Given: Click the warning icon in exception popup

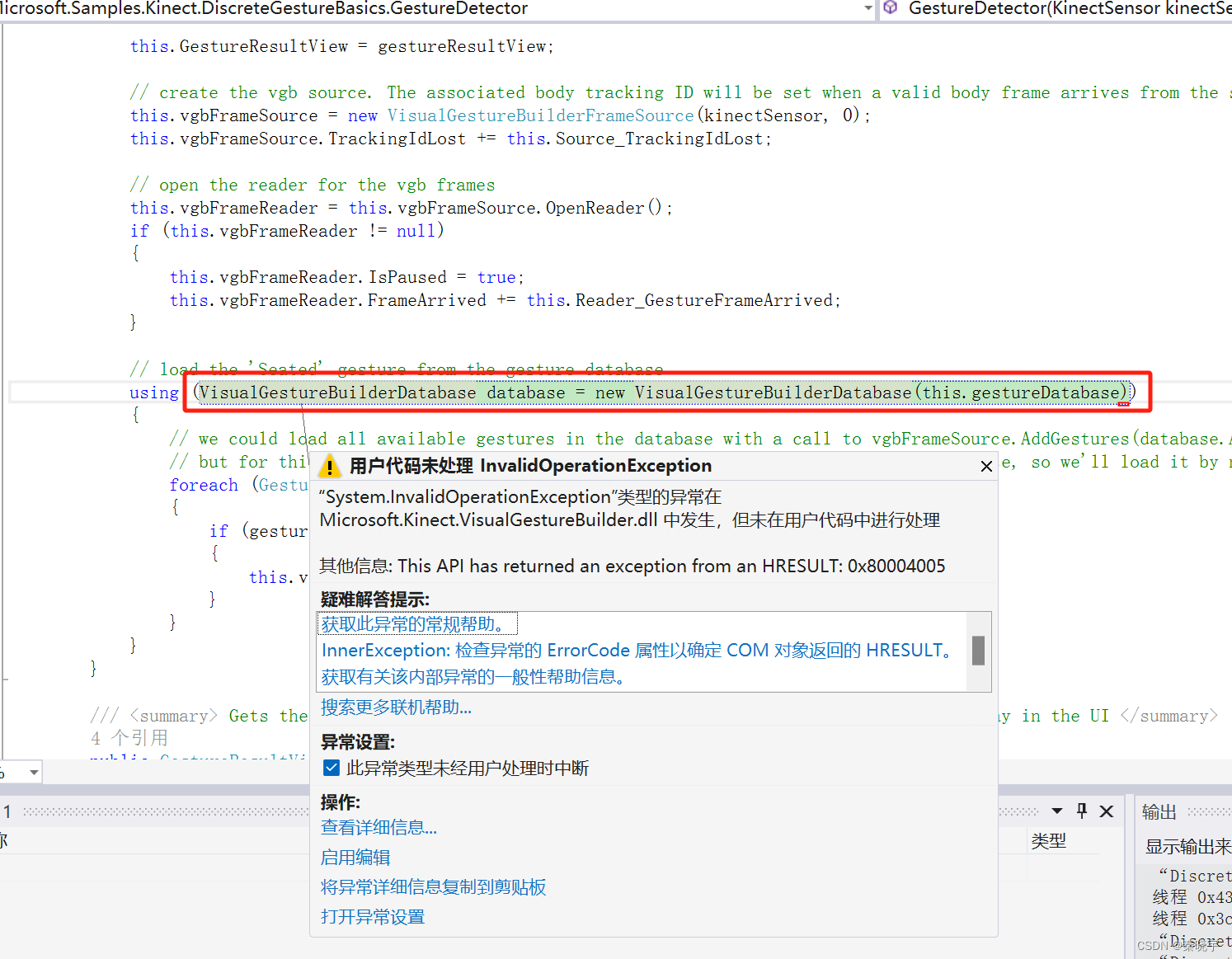Looking at the screenshot, I should [x=330, y=467].
